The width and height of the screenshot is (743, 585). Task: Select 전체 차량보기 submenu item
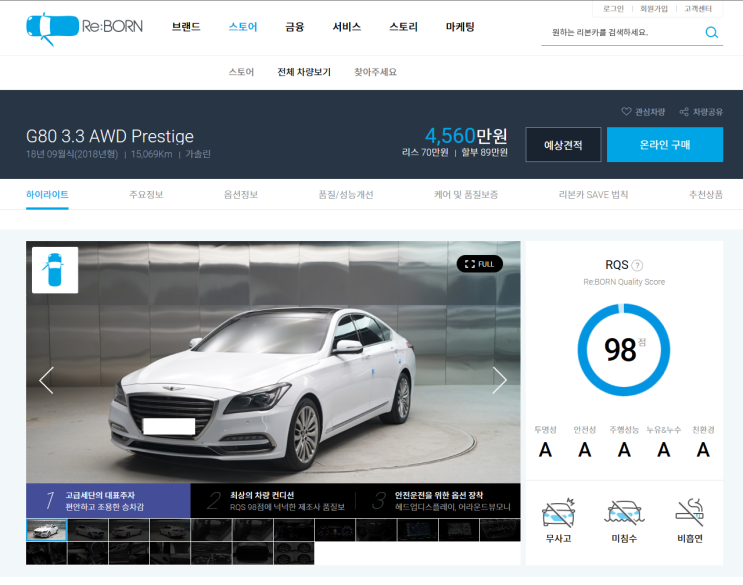click(x=304, y=72)
